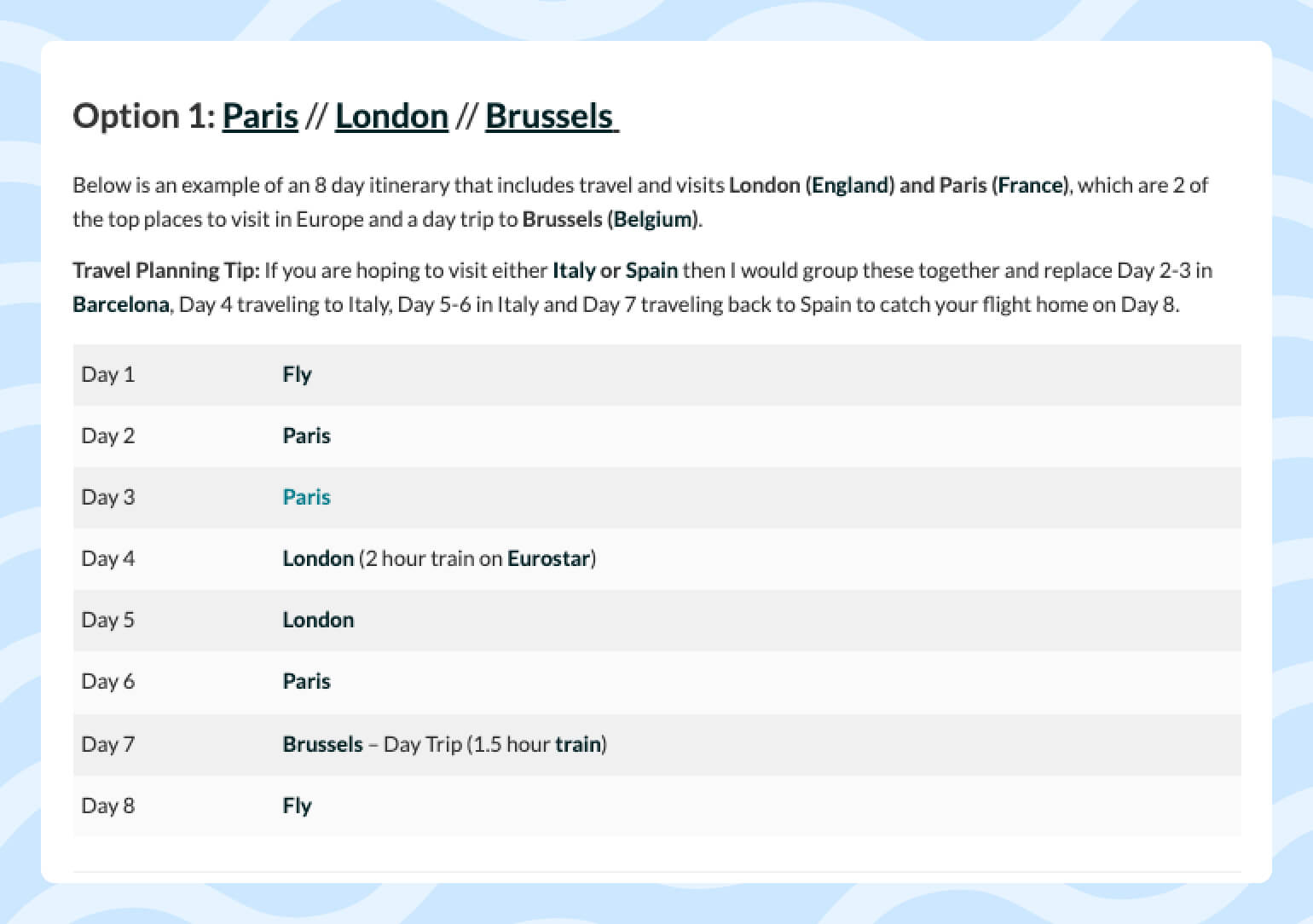
Task: Click the "Day 7" table cell
Action: click(107, 744)
